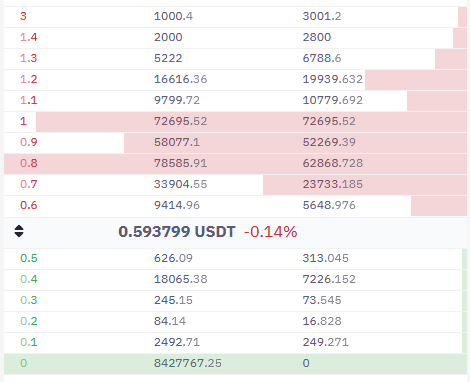Click the last price 0.593799 USDT

coord(177,232)
